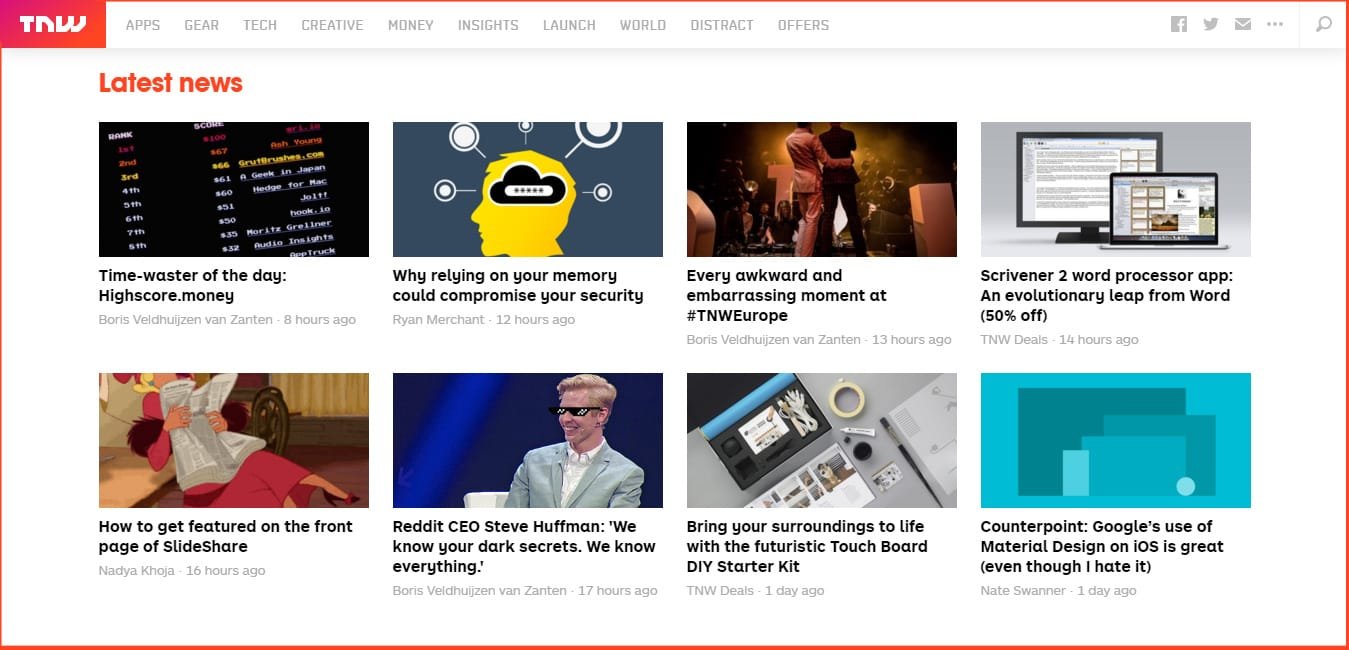Image resolution: width=1349 pixels, height=650 pixels.
Task: Open the WORLD section
Action: pyautogui.click(x=643, y=25)
